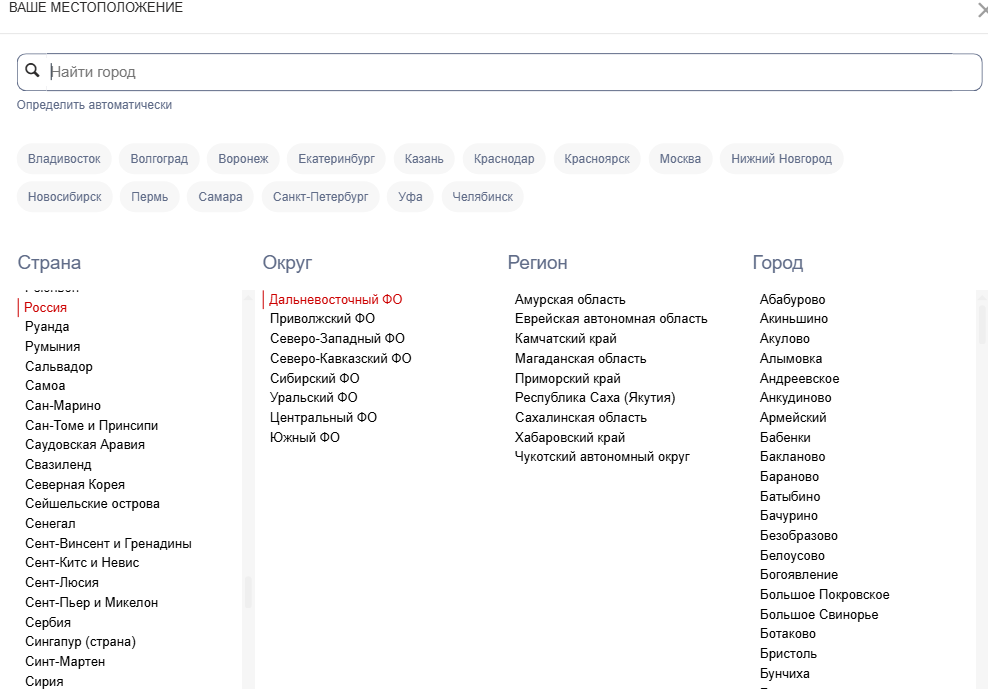Click Определить автоматически link
This screenshot has height=689, width=988.
pyautogui.click(x=94, y=105)
